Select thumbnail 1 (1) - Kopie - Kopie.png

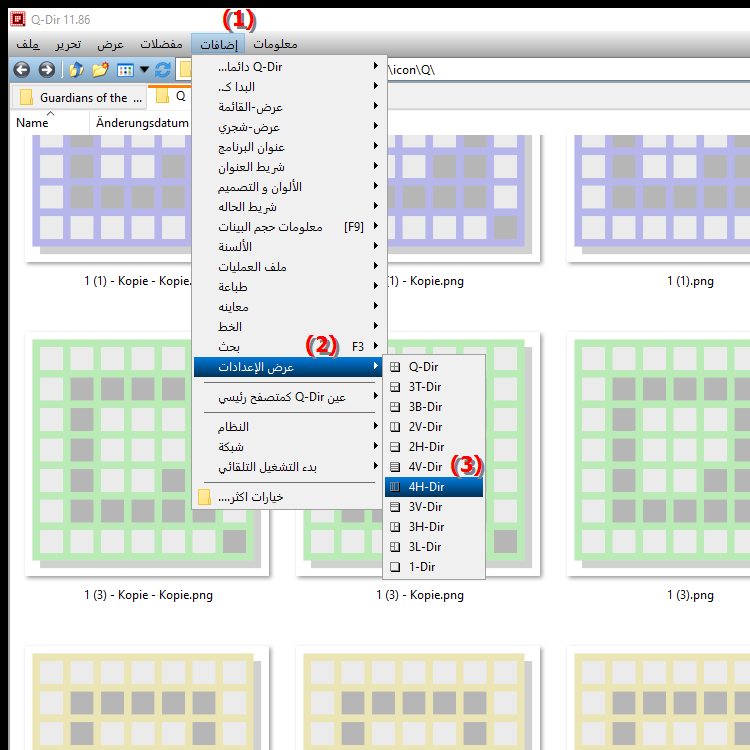[x=109, y=199]
